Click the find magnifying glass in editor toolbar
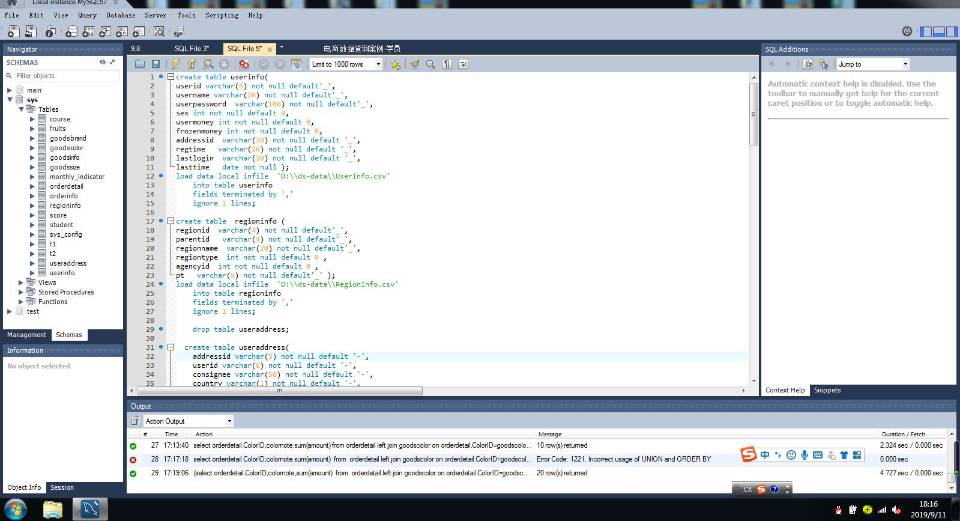 click(431, 64)
